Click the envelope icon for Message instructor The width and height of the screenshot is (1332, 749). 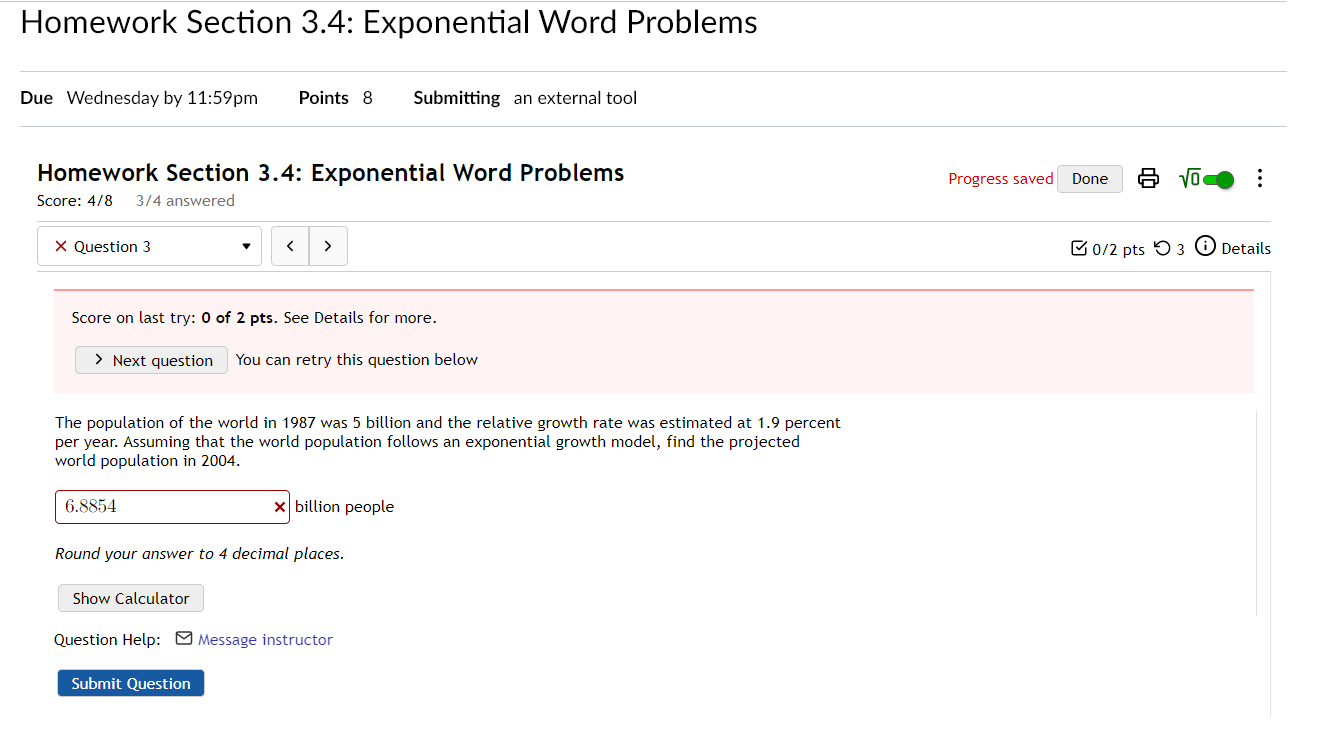(x=183, y=638)
